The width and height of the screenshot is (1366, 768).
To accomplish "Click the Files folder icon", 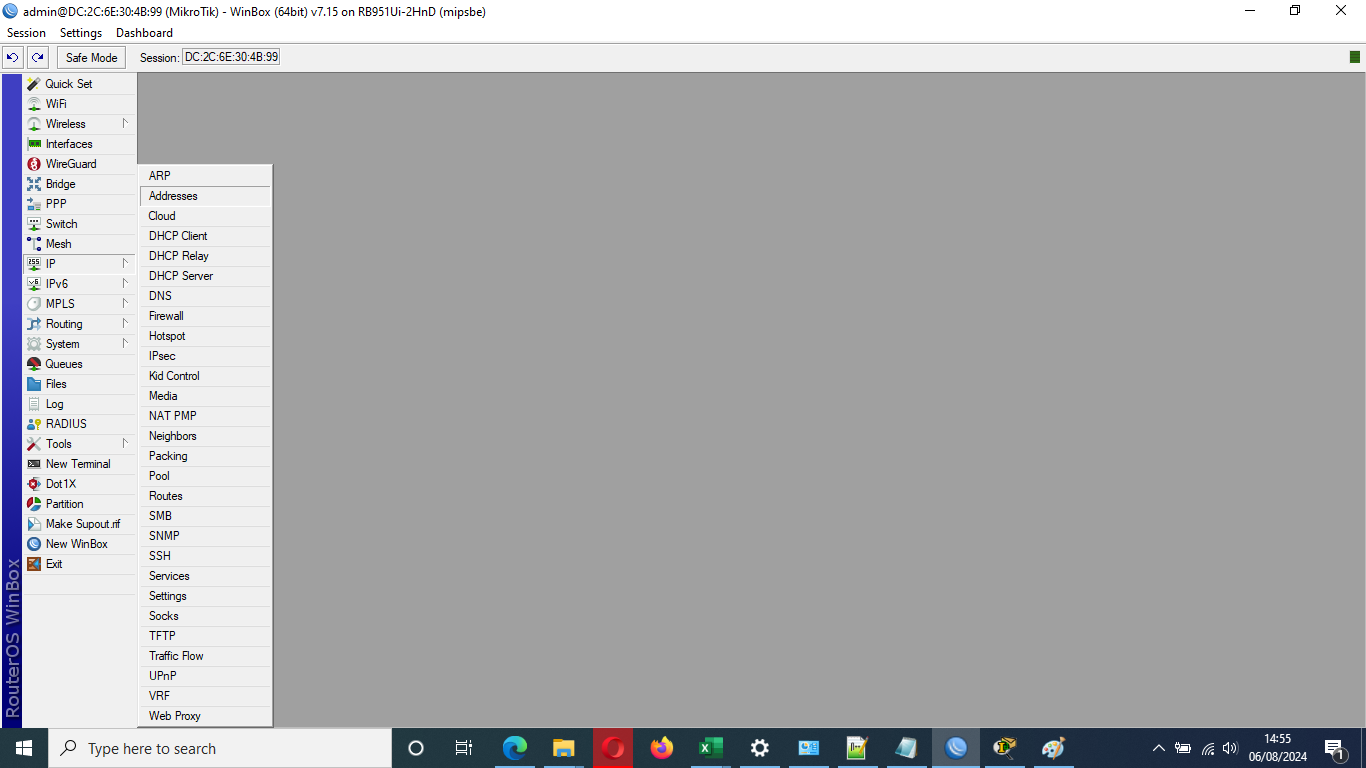I will [34, 384].
